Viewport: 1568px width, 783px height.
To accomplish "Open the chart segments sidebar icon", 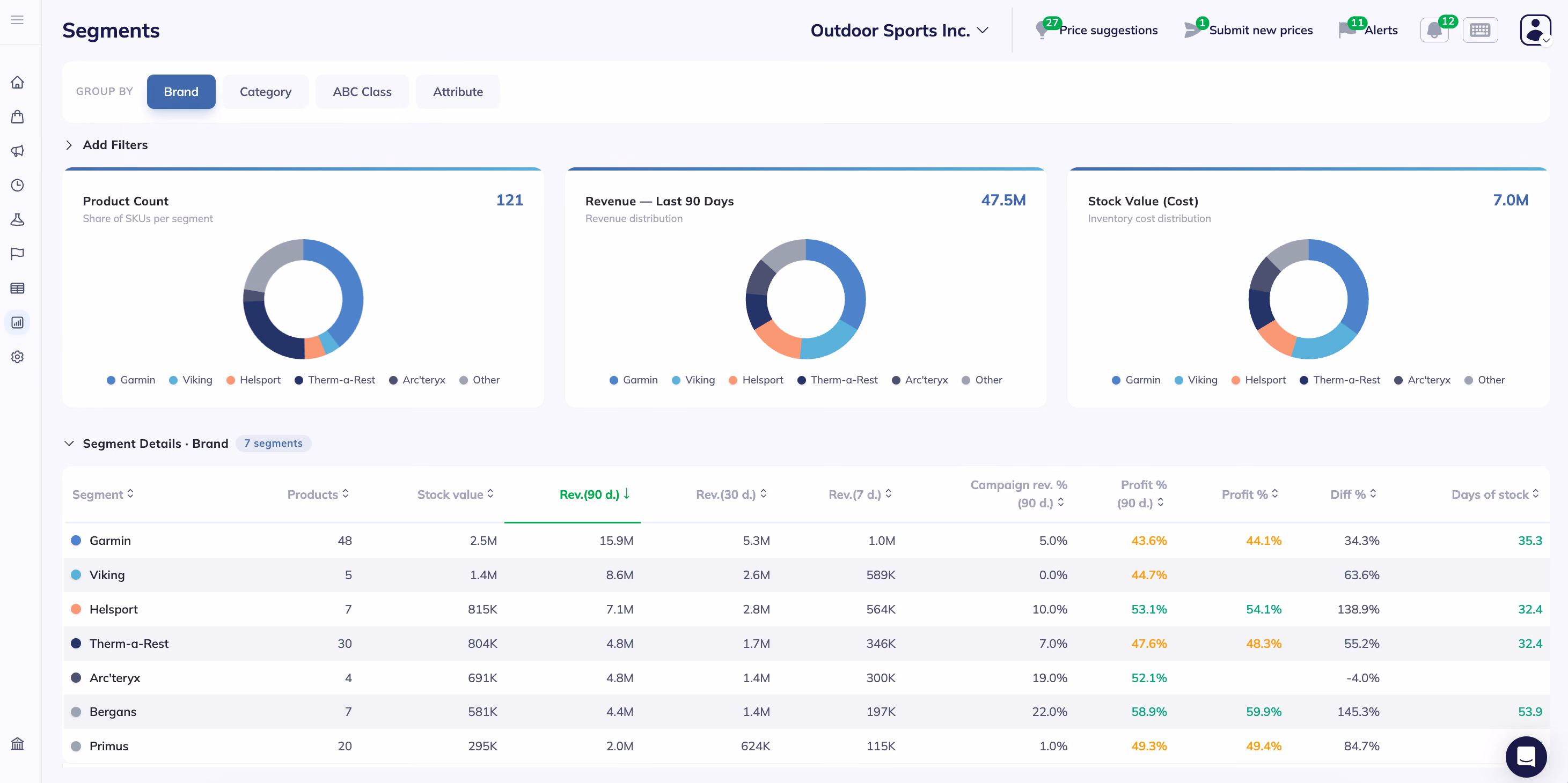I will coord(17,322).
